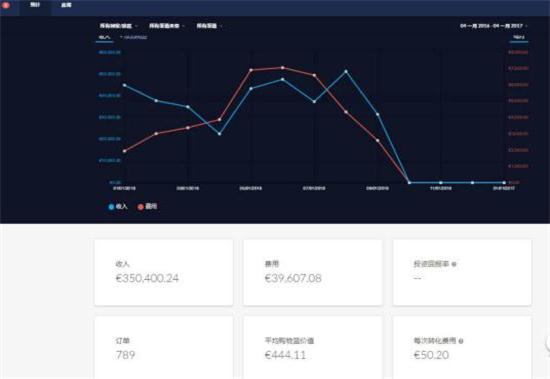Click the highest red-line data point
Image resolution: width=550 pixels, height=379 pixels.
pos(283,68)
